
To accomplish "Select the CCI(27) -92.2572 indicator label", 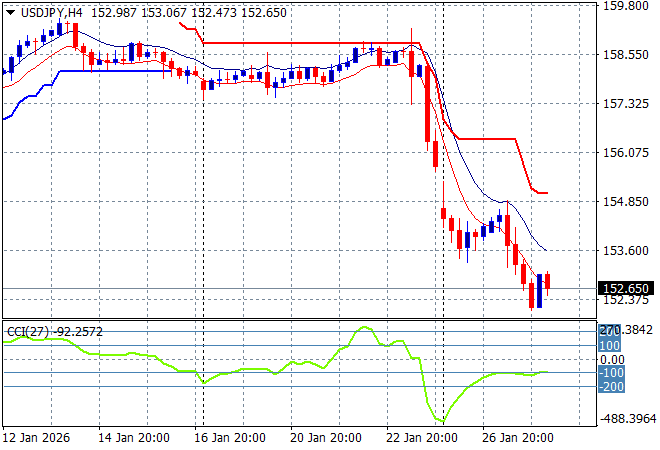I will [x=55, y=332].
